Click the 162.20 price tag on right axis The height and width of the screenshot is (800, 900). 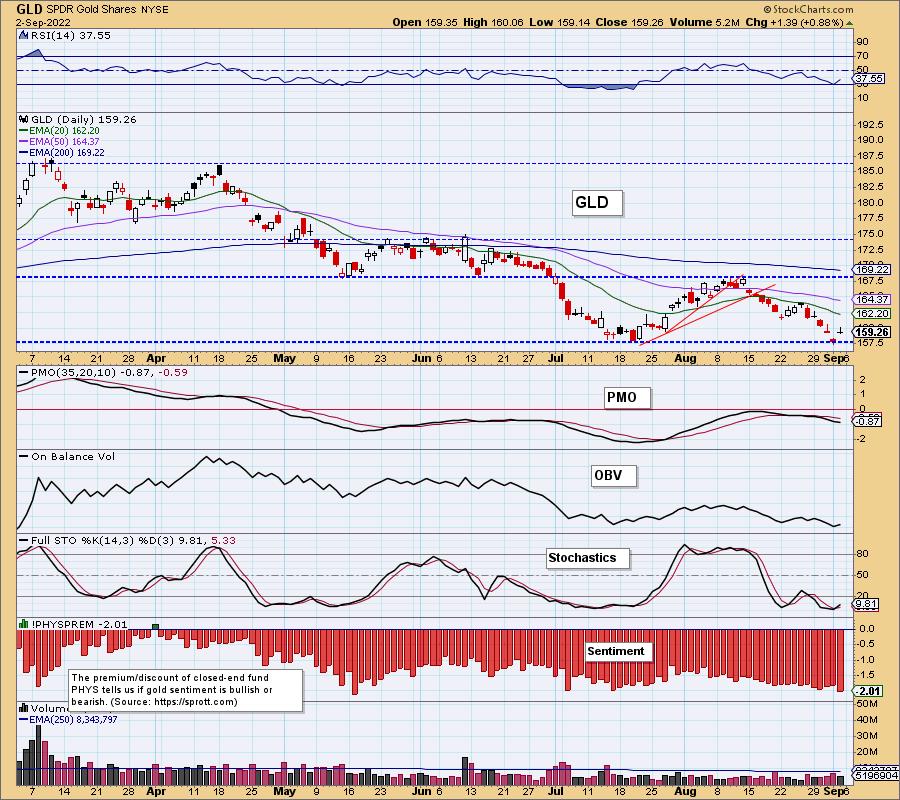(872, 313)
